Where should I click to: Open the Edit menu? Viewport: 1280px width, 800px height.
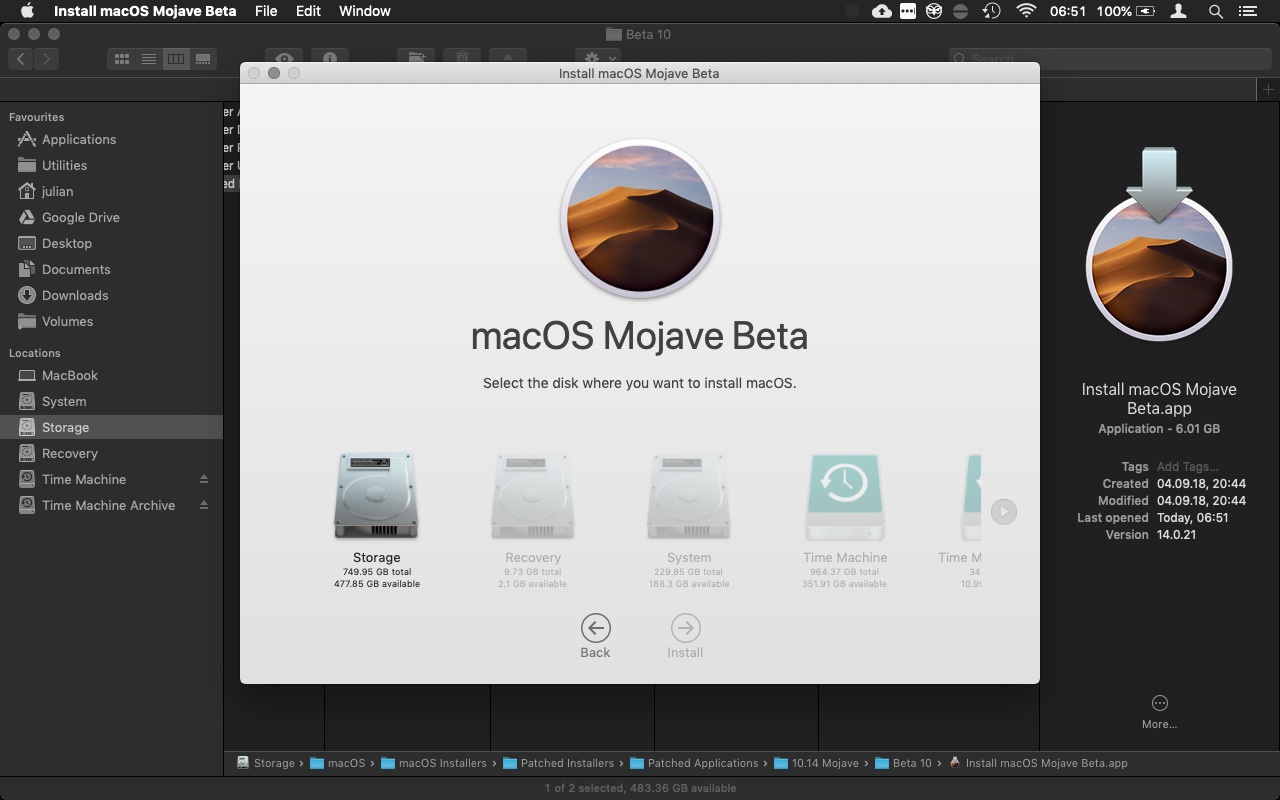308,11
